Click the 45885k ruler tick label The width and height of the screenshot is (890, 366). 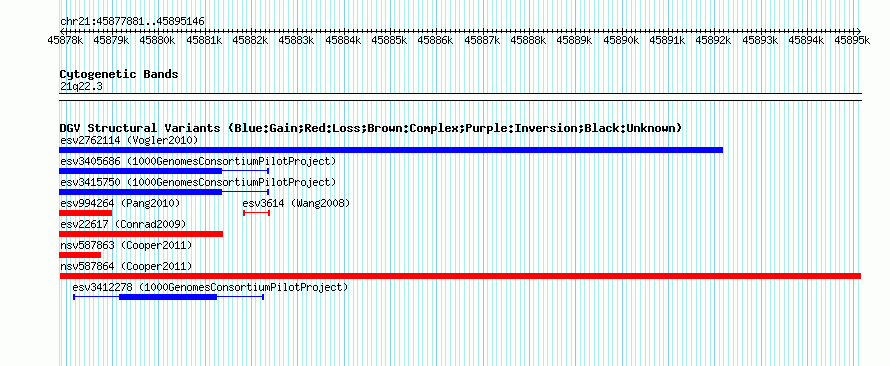point(390,40)
